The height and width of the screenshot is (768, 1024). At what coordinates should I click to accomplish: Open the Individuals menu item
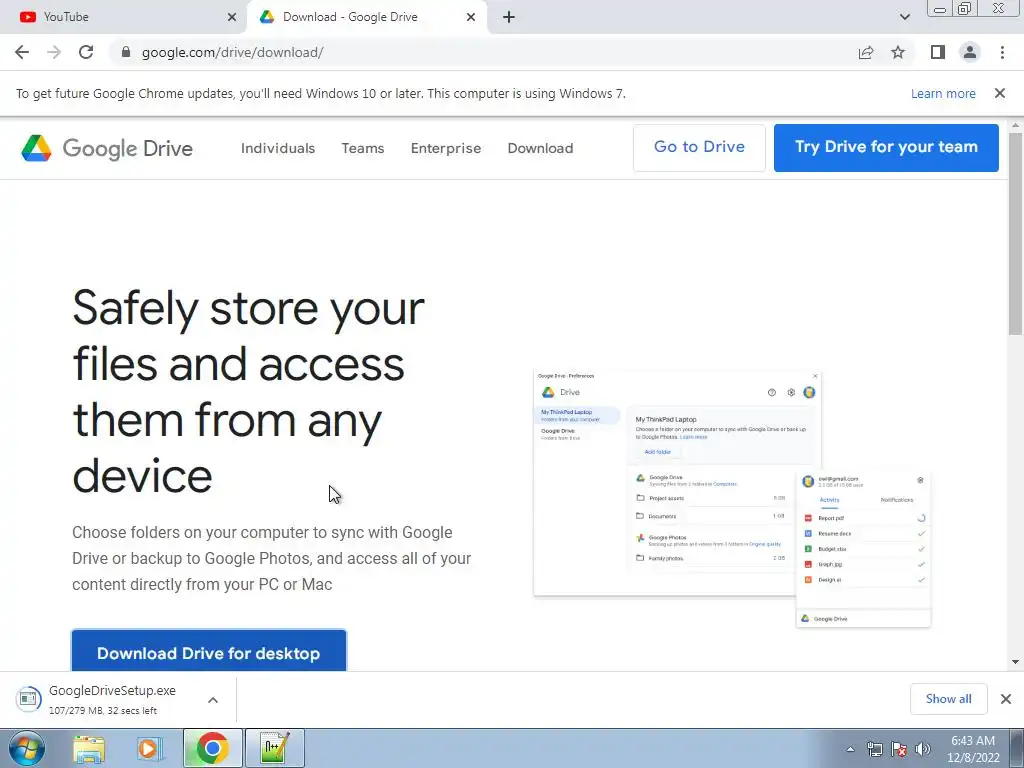point(278,148)
